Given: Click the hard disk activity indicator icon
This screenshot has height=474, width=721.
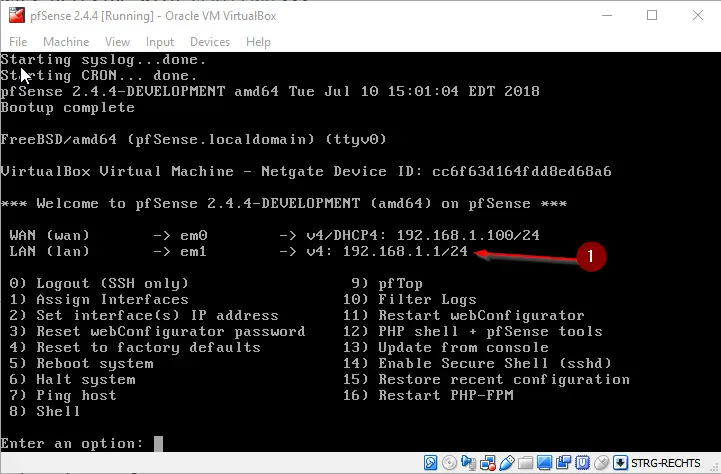Looking at the screenshot, I should click(x=430, y=463).
